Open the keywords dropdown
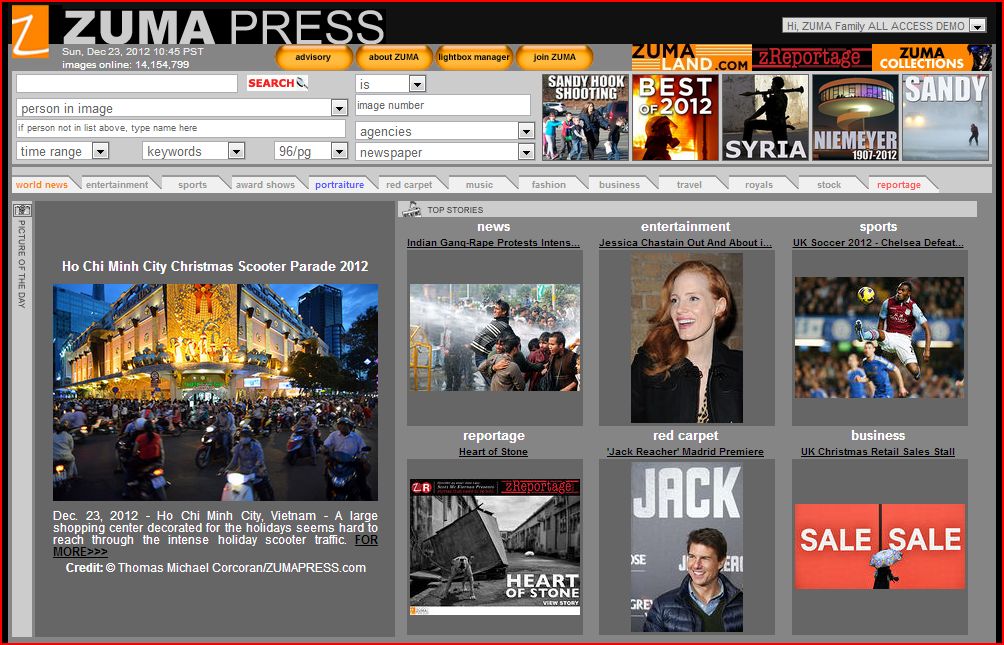Image resolution: width=1004 pixels, height=645 pixels. tap(236, 151)
